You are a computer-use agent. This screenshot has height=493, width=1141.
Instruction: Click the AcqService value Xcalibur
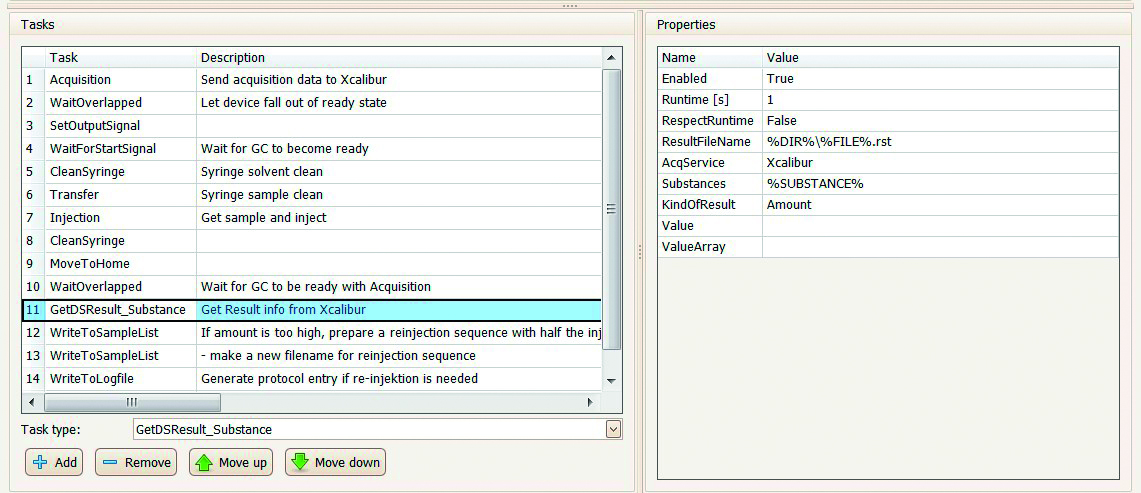click(790, 163)
